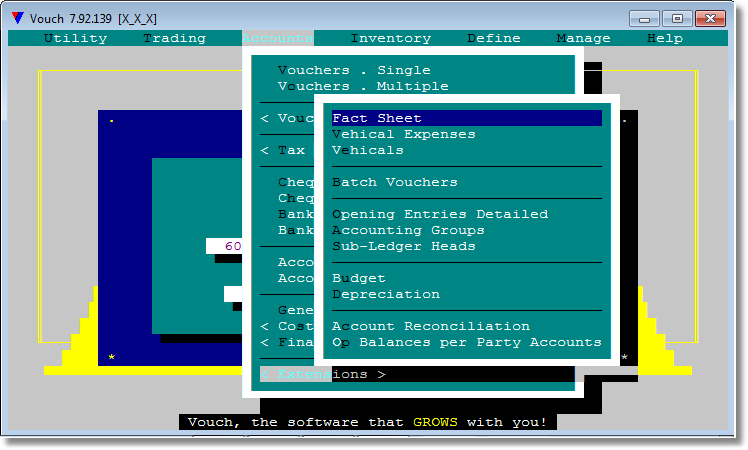748x450 pixels.
Task: Open the Utility menu
Action: click(x=75, y=38)
